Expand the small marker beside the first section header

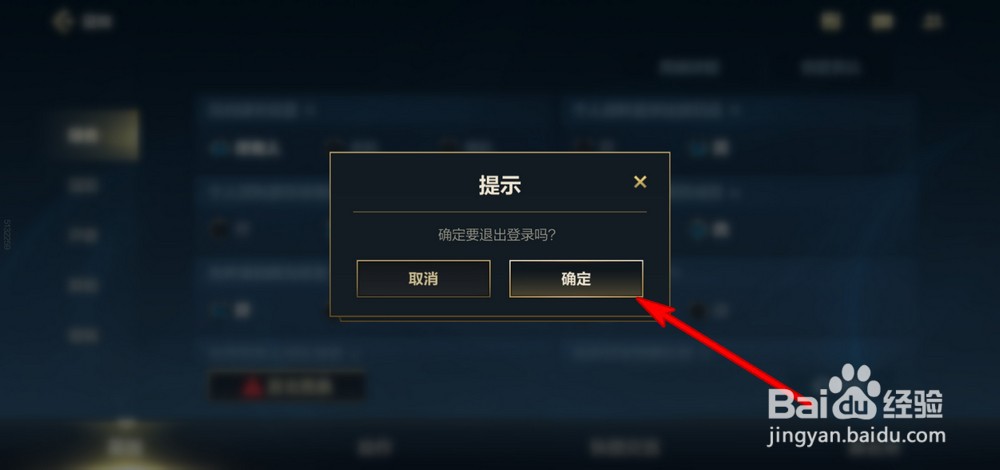311,110
